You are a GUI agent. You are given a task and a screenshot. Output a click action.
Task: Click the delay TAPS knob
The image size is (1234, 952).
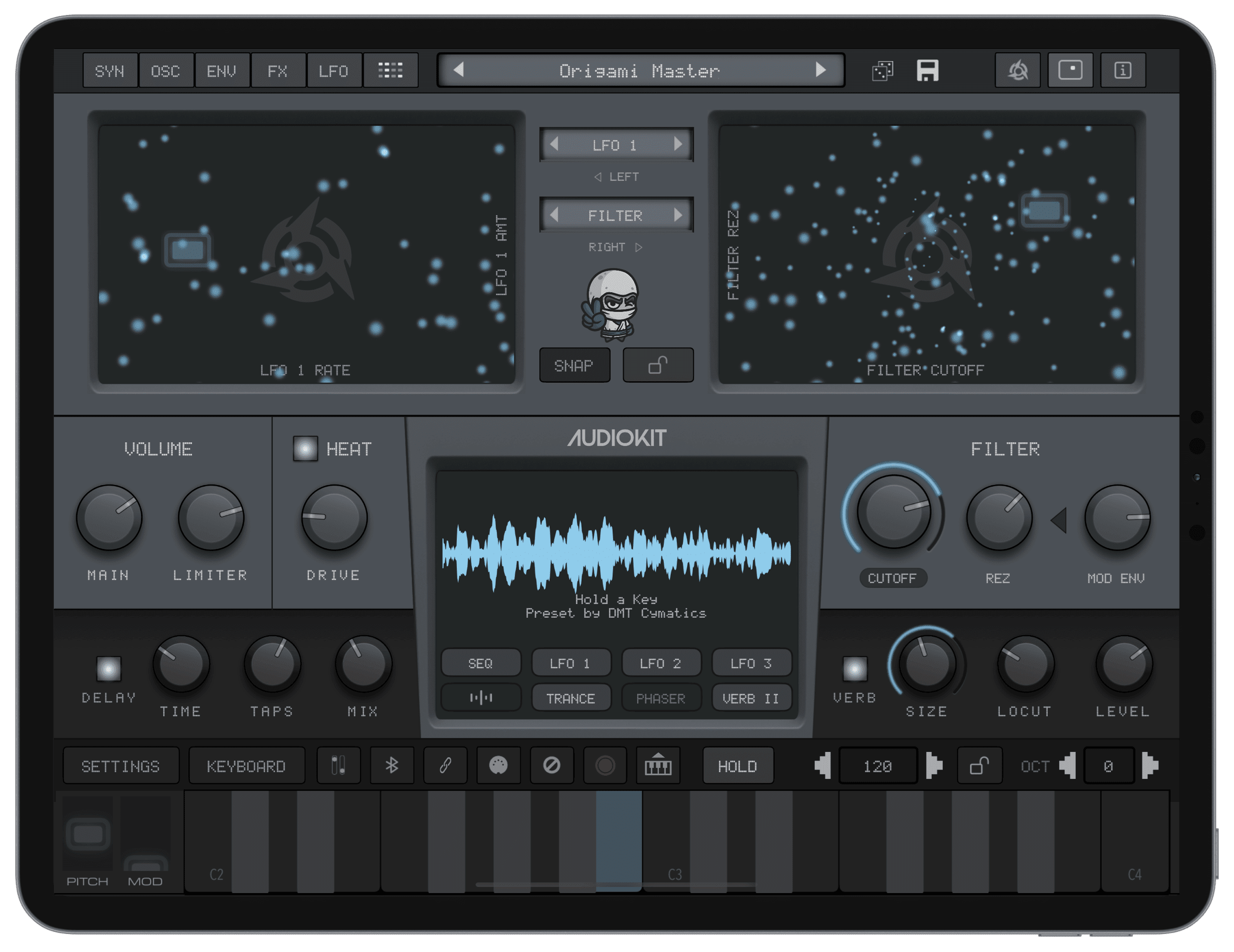point(272,664)
